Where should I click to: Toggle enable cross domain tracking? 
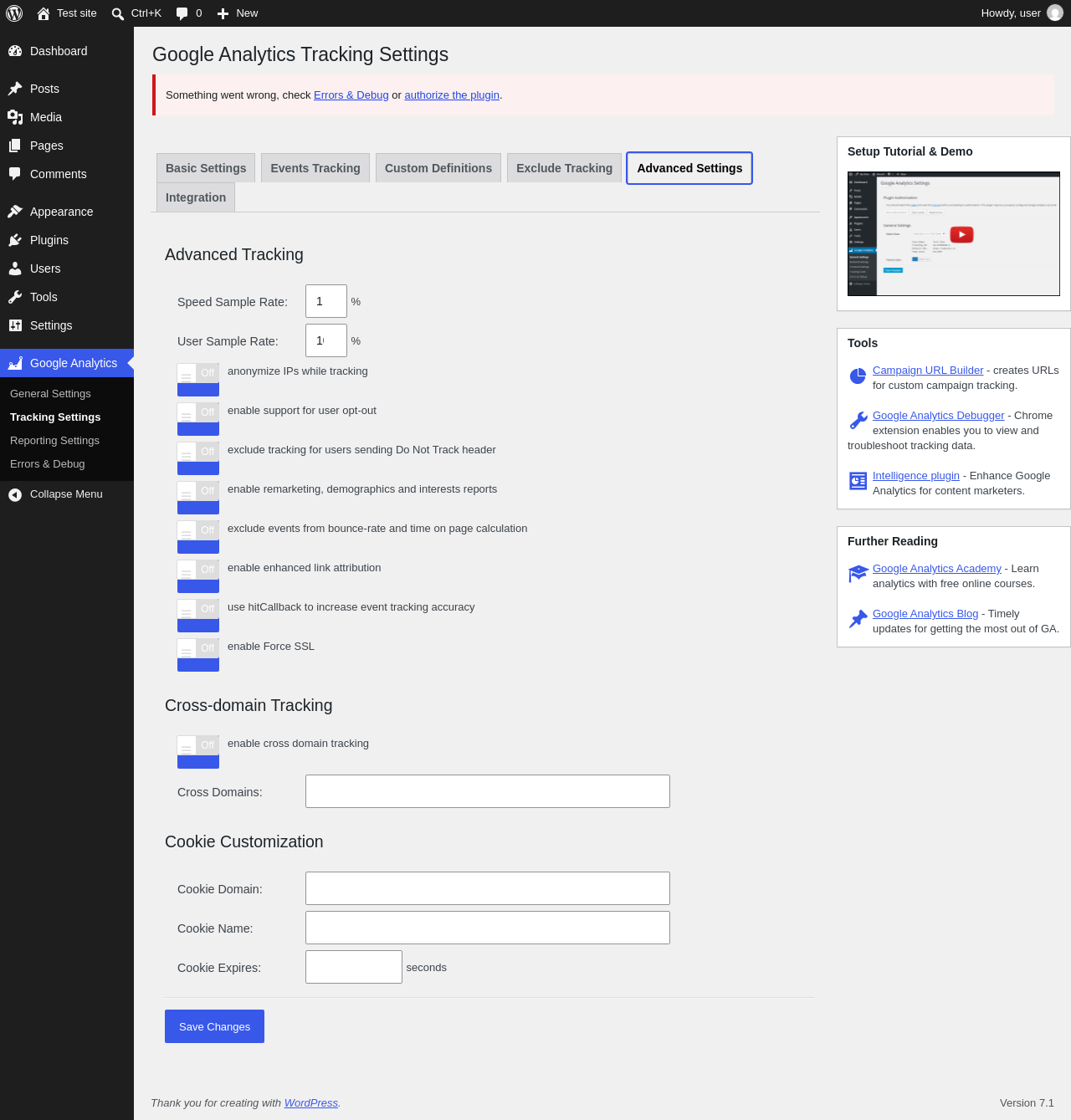point(198,752)
